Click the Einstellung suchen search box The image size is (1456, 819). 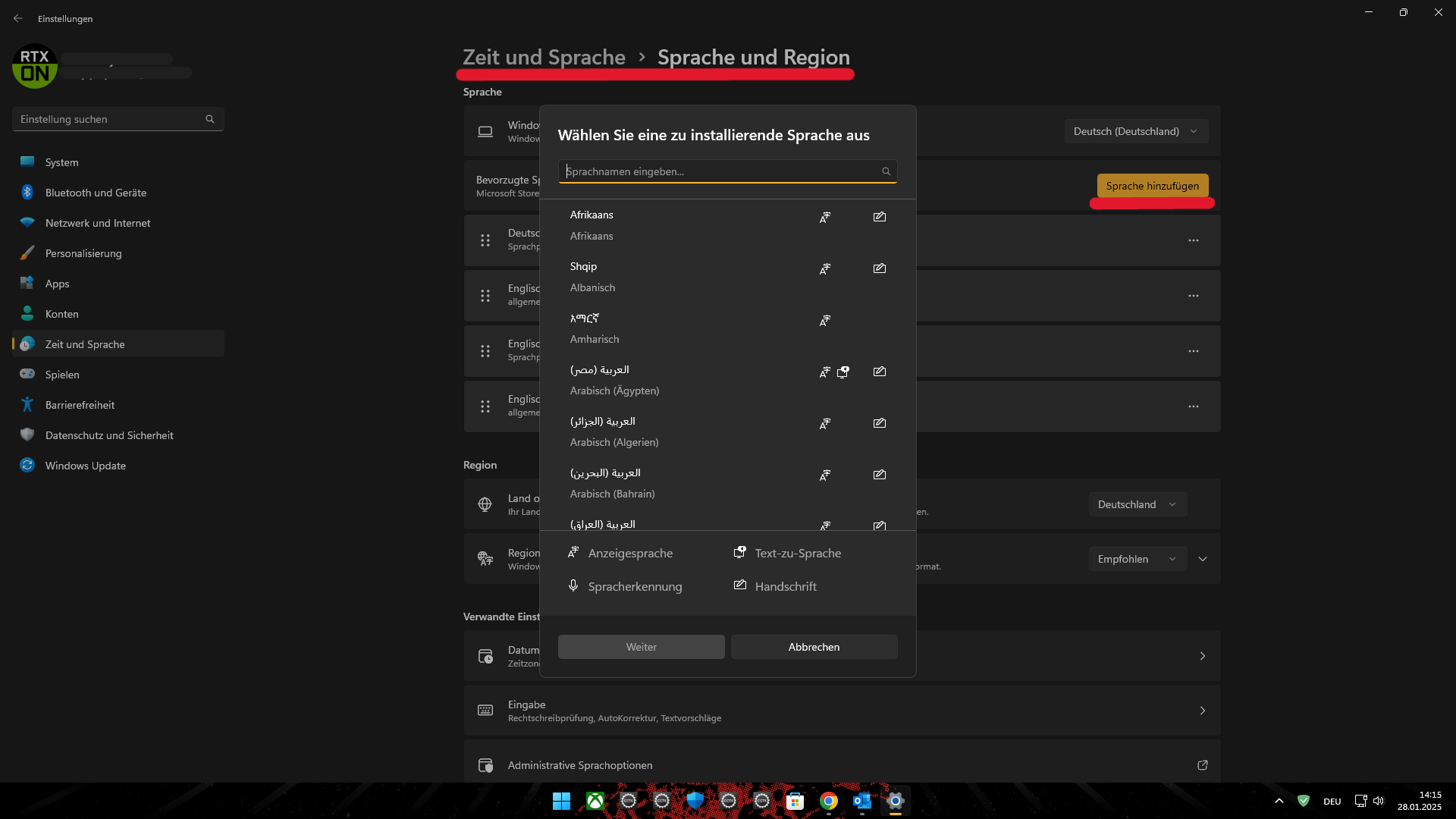(x=118, y=119)
